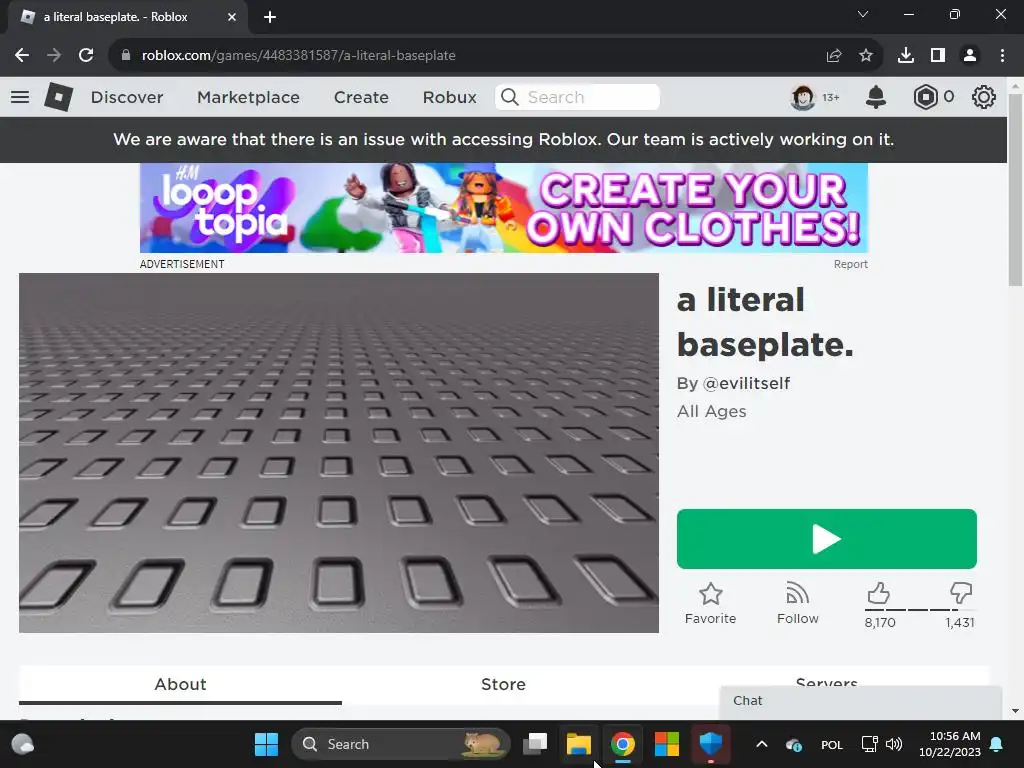Switch to the Store tab
The width and height of the screenshot is (1024, 768).
(x=503, y=684)
